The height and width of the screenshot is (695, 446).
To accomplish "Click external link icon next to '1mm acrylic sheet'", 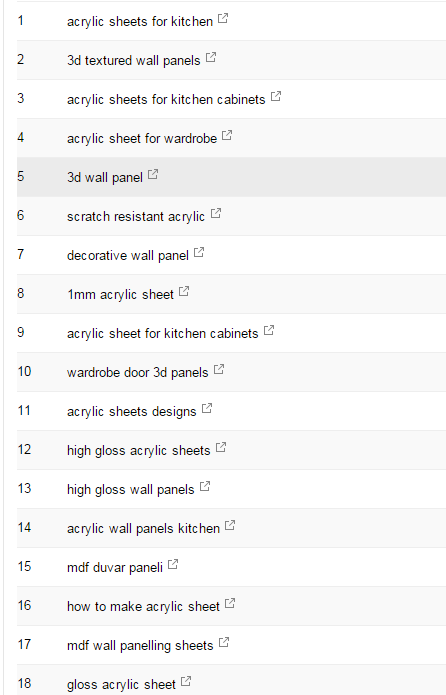I will point(184,291).
